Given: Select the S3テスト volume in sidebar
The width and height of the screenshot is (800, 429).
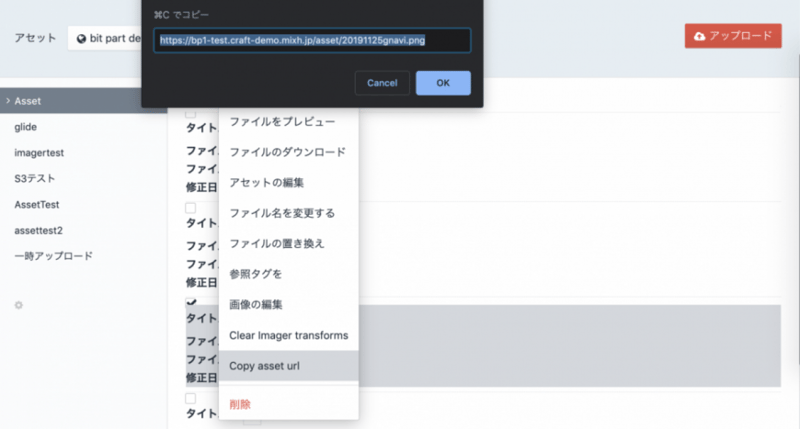Looking at the screenshot, I should tap(35, 179).
